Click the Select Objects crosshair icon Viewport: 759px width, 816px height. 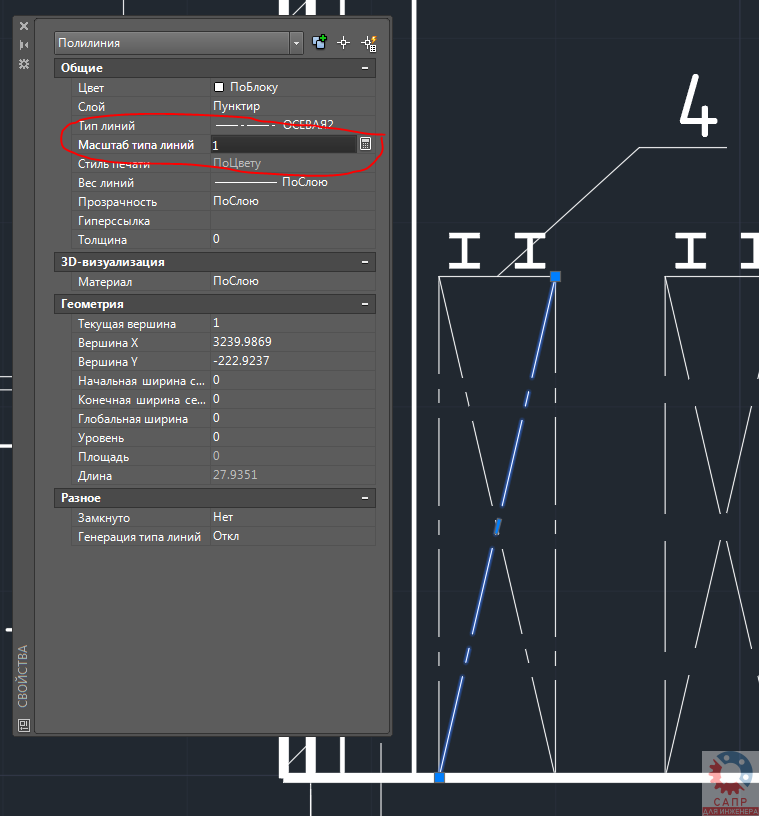tap(344, 43)
